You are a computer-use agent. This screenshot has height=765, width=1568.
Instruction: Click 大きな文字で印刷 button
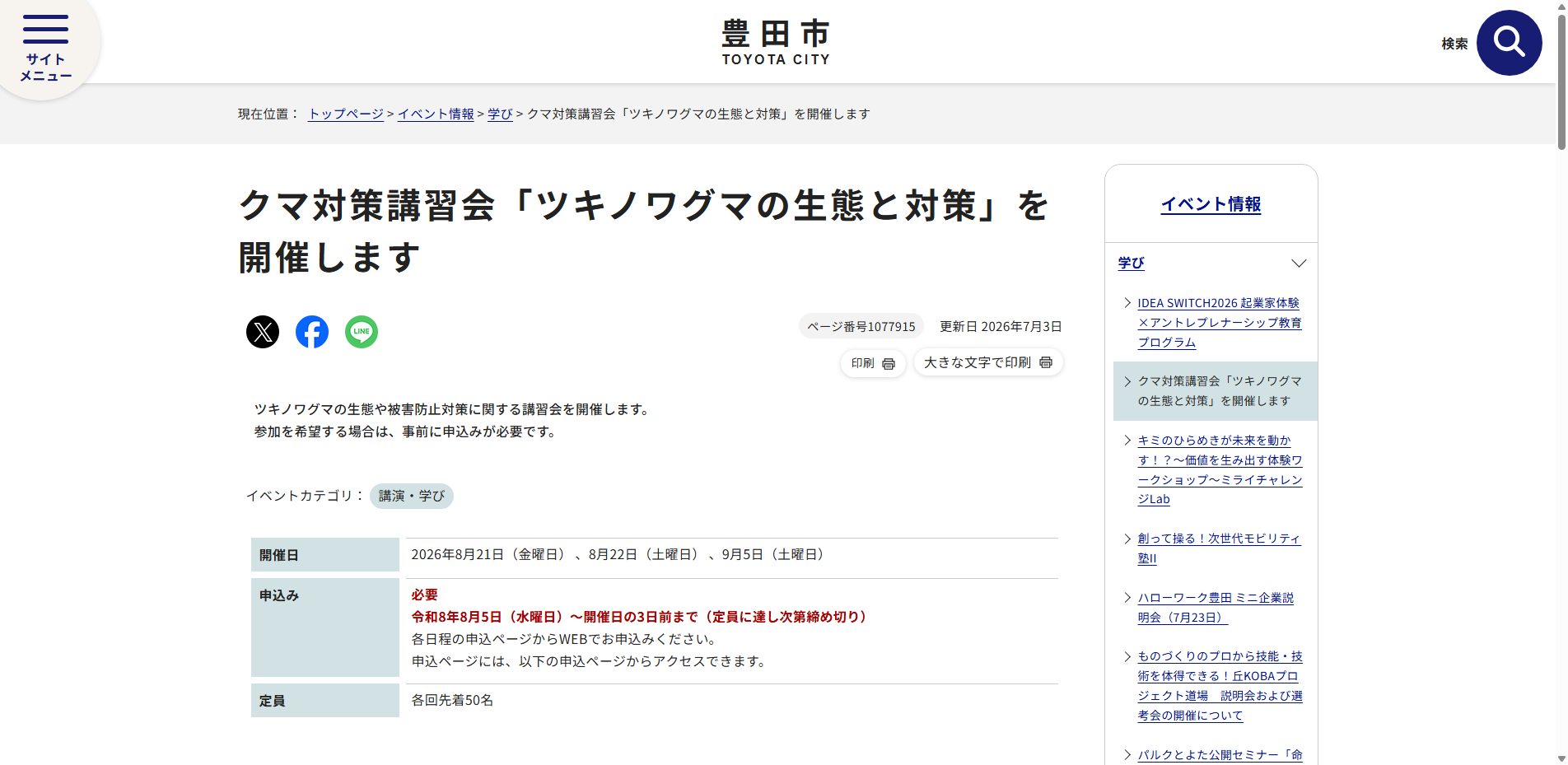click(988, 362)
